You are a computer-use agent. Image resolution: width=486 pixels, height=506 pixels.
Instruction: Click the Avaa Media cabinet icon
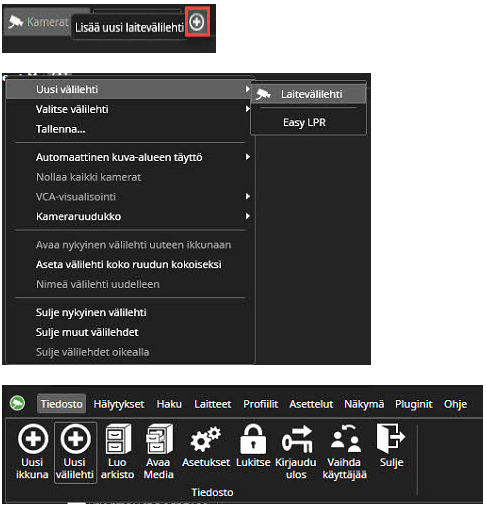(x=159, y=439)
